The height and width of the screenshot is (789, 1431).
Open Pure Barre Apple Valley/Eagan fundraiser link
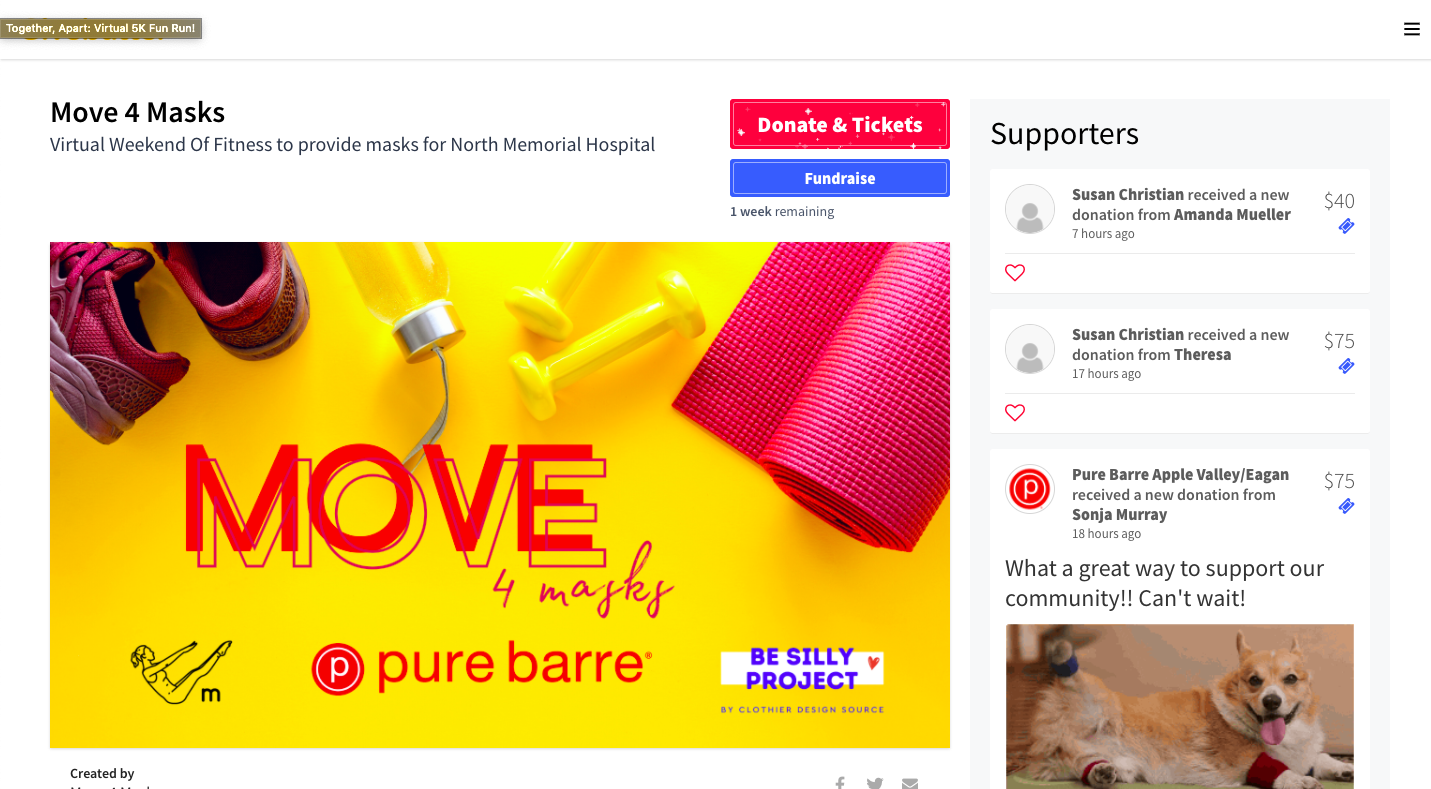click(x=1180, y=474)
